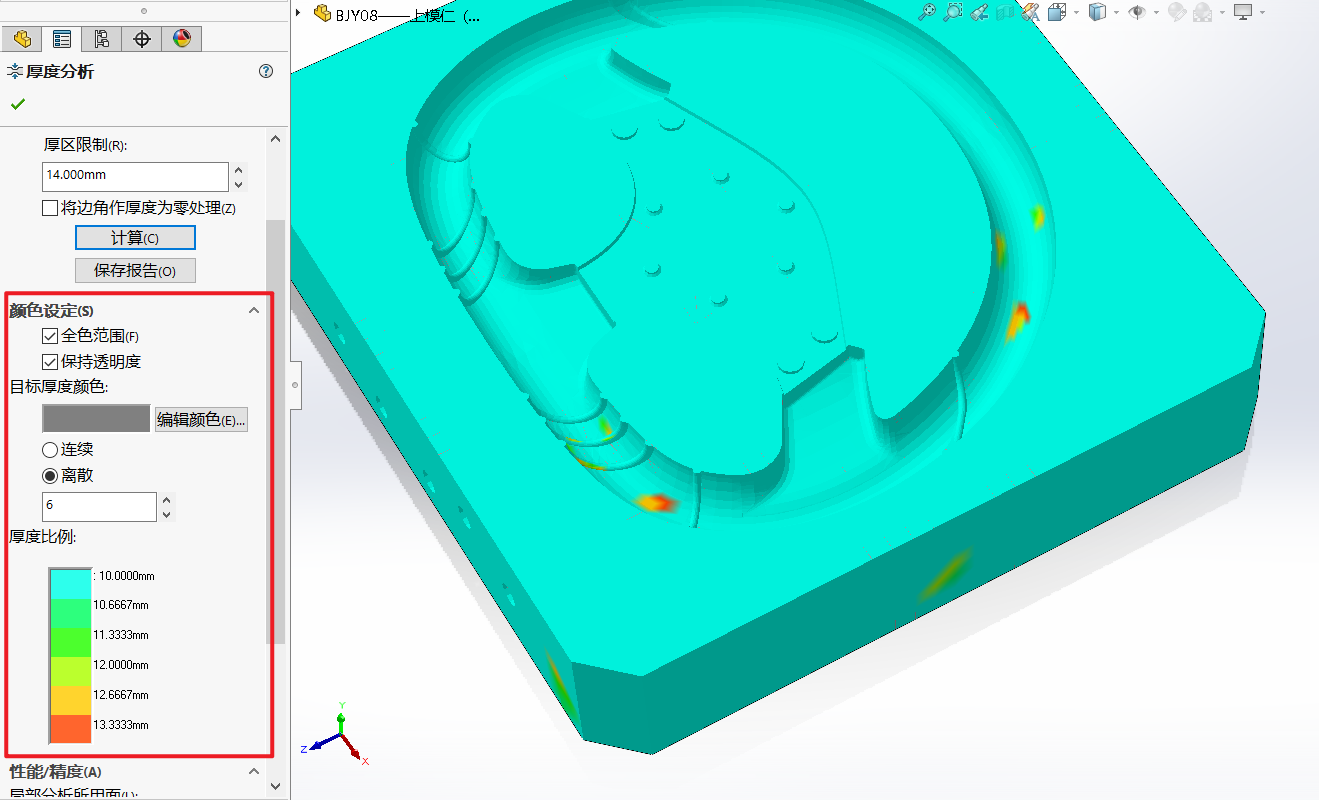Viewport: 1319px width, 800px height.
Task: Toggle the 保持透明度 checkbox
Action: [x=50, y=362]
